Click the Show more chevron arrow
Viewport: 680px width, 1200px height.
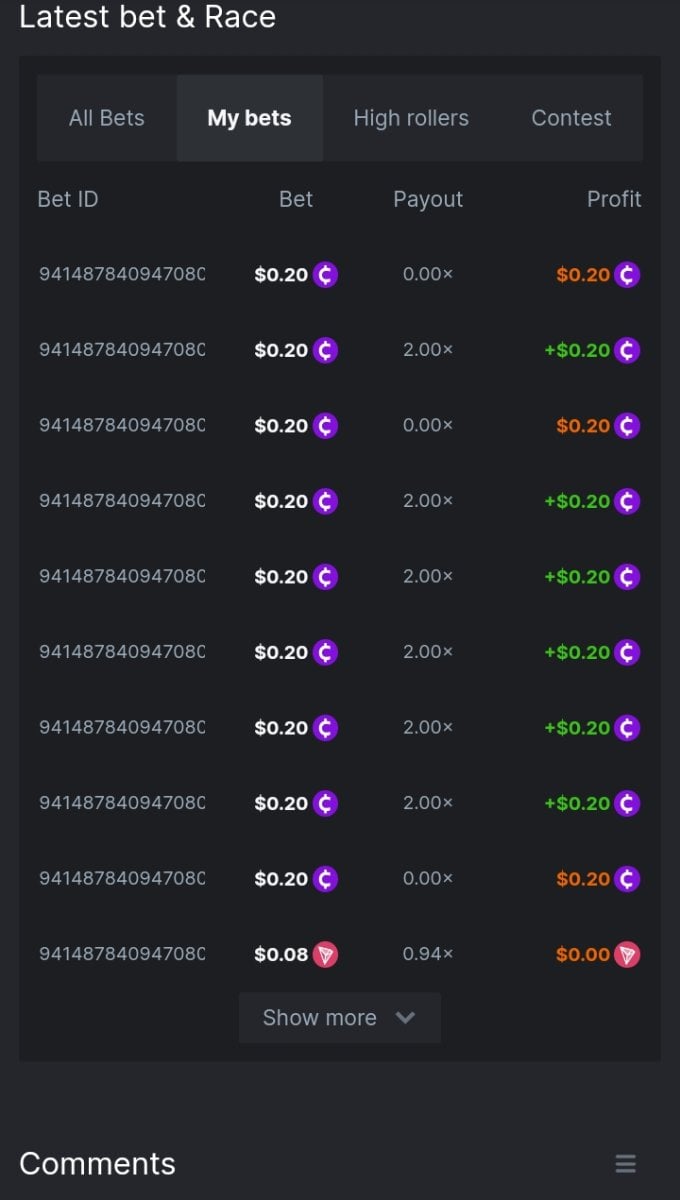(405, 1018)
